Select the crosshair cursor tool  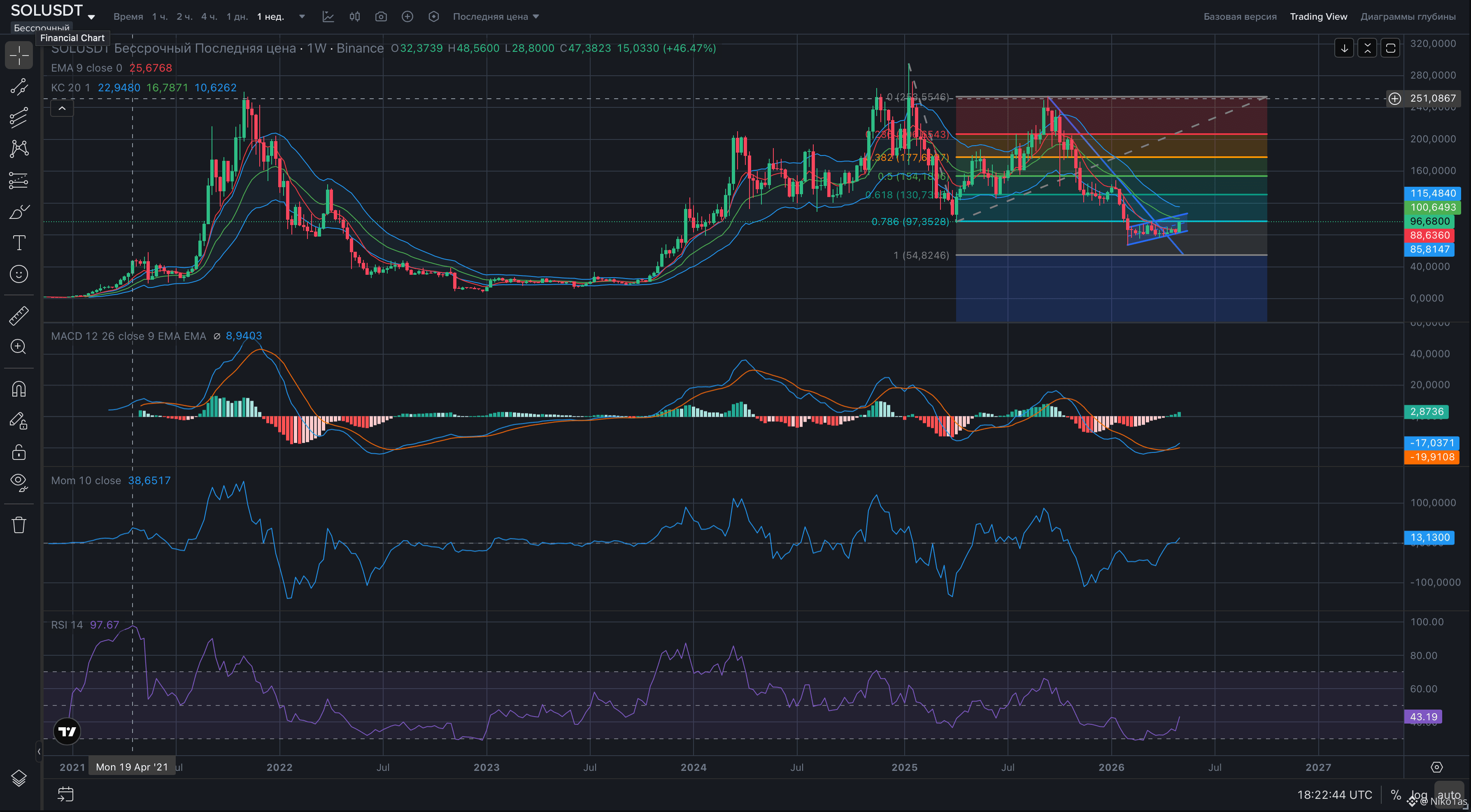[x=19, y=56]
